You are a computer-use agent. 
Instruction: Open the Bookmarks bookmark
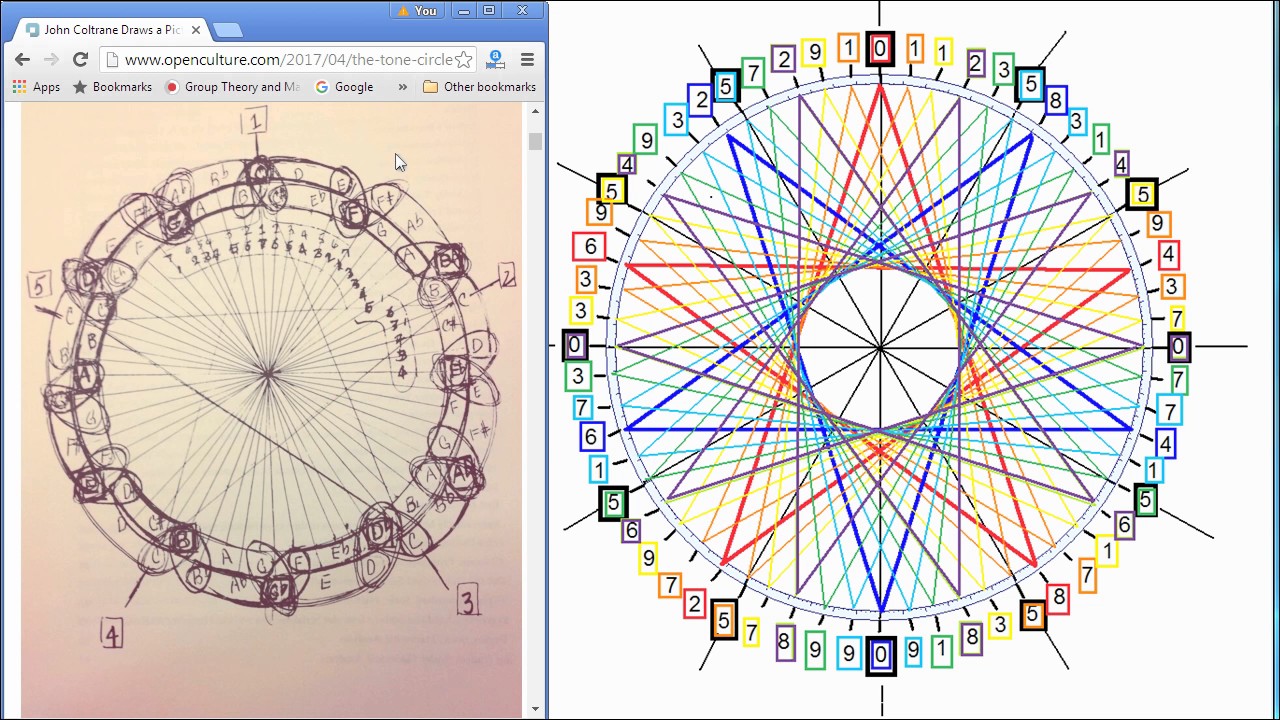[112, 87]
